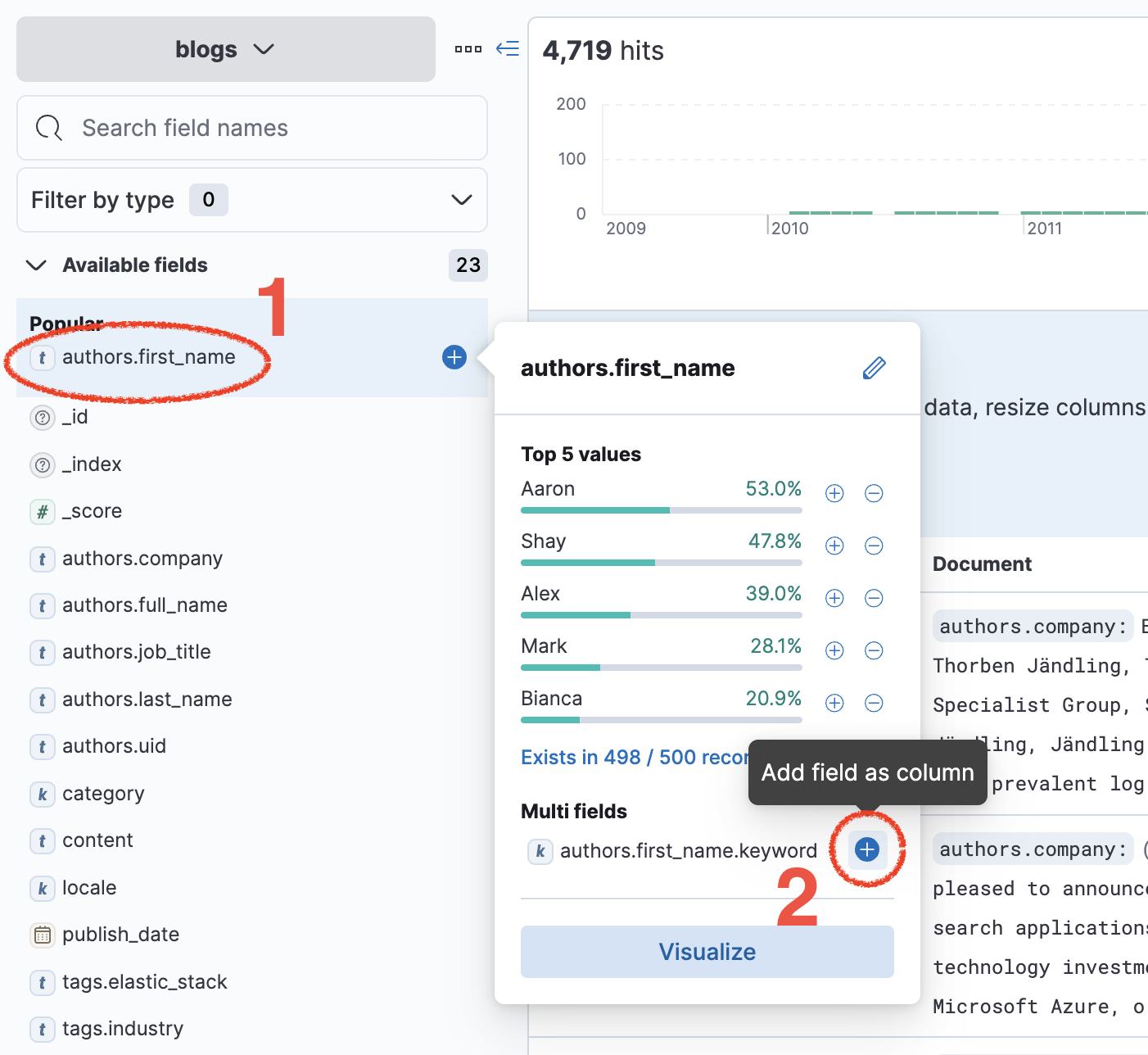The image size is (1148, 1055).
Task: Click the Exists in 498 / 500 records link
Action: coord(635,757)
